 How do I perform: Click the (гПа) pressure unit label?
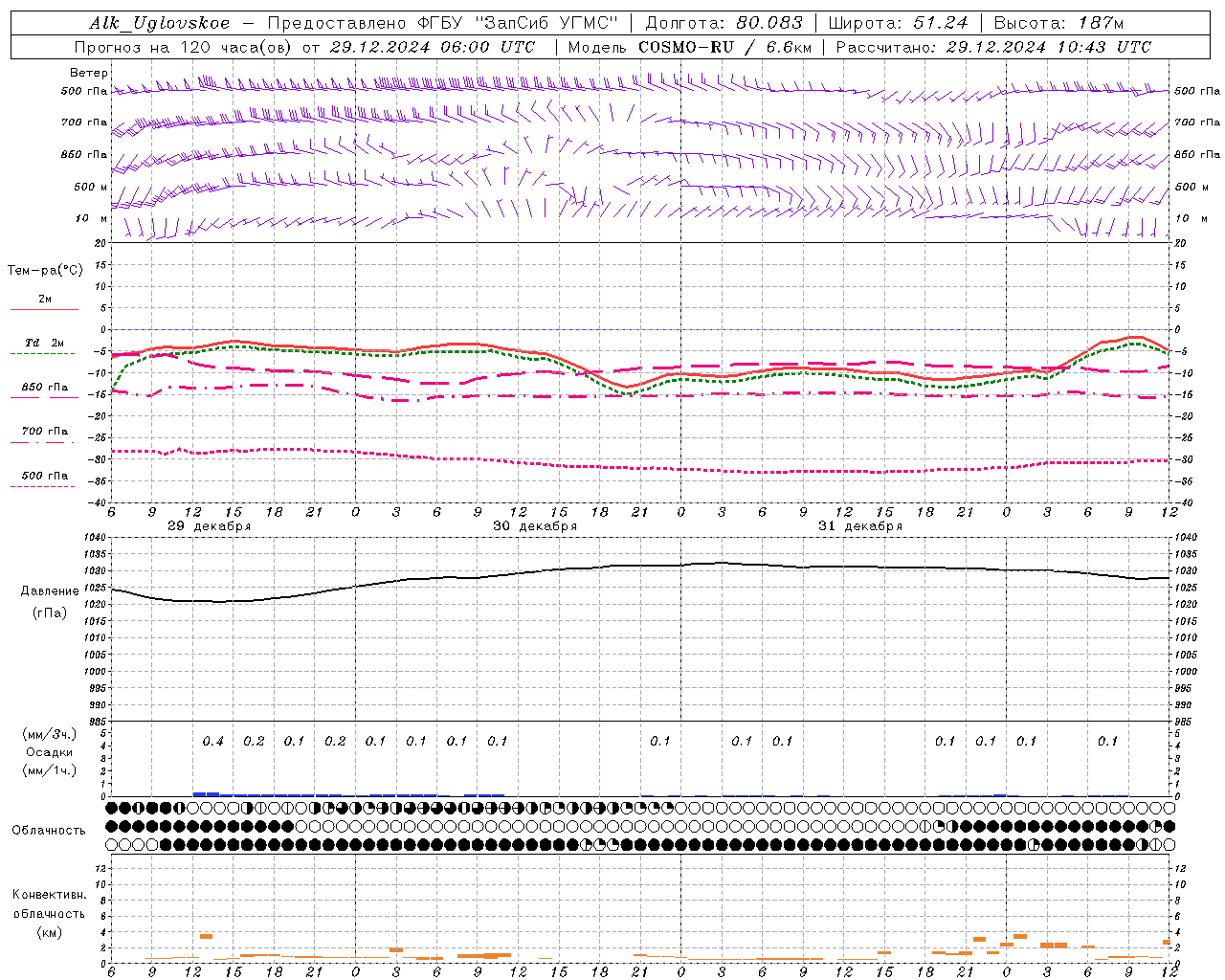click(50, 613)
